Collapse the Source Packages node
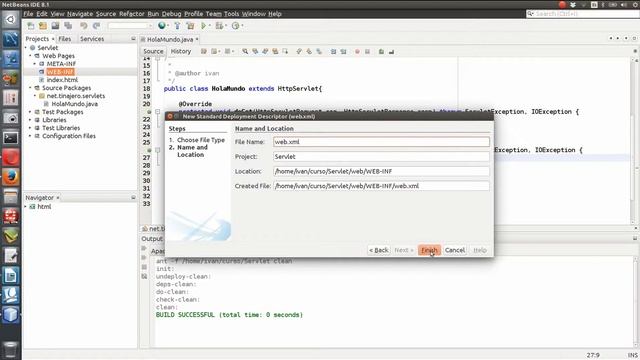This screenshot has width=640, height=360. coord(31,88)
